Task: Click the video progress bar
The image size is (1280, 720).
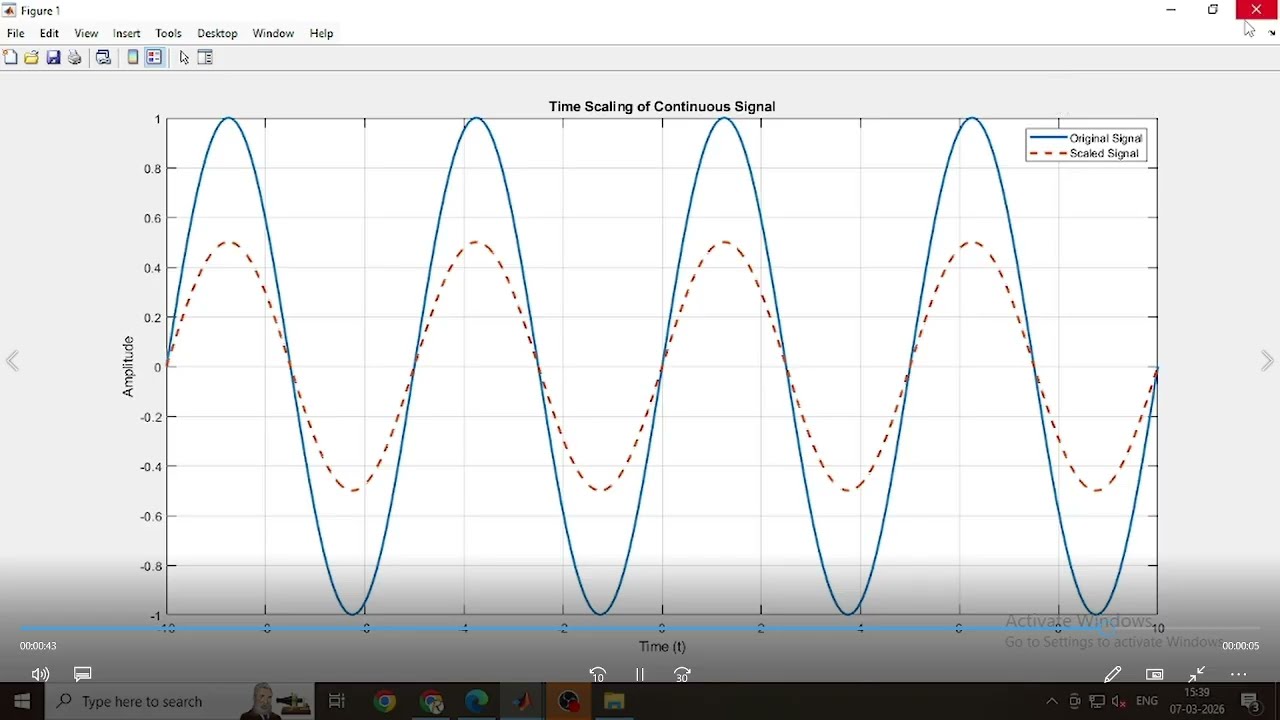Action: (640, 629)
